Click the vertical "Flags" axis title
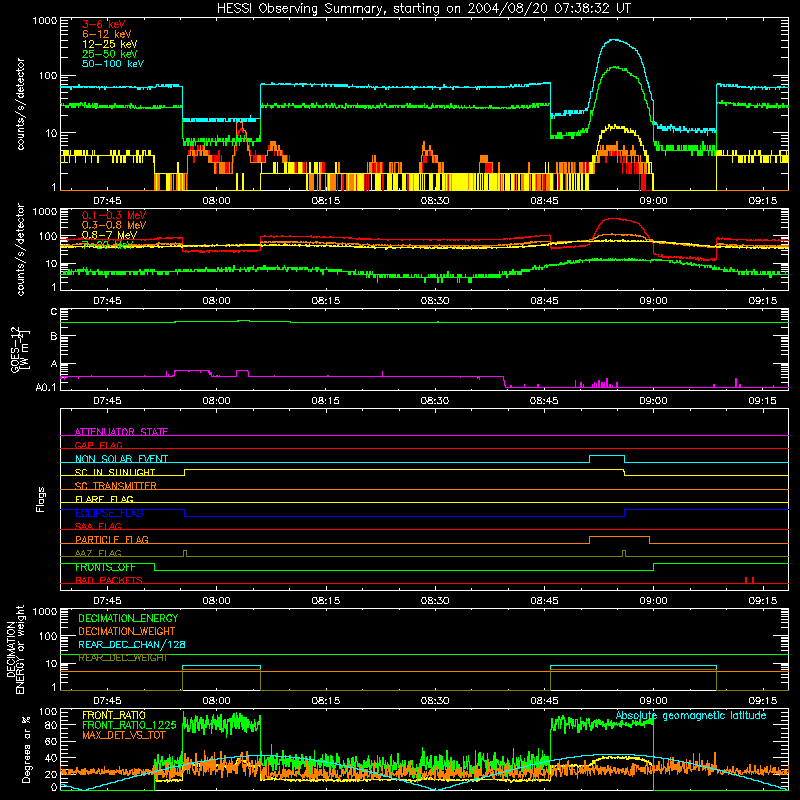Image resolution: width=800 pixels, height=800 pixels. pos(40,499)
